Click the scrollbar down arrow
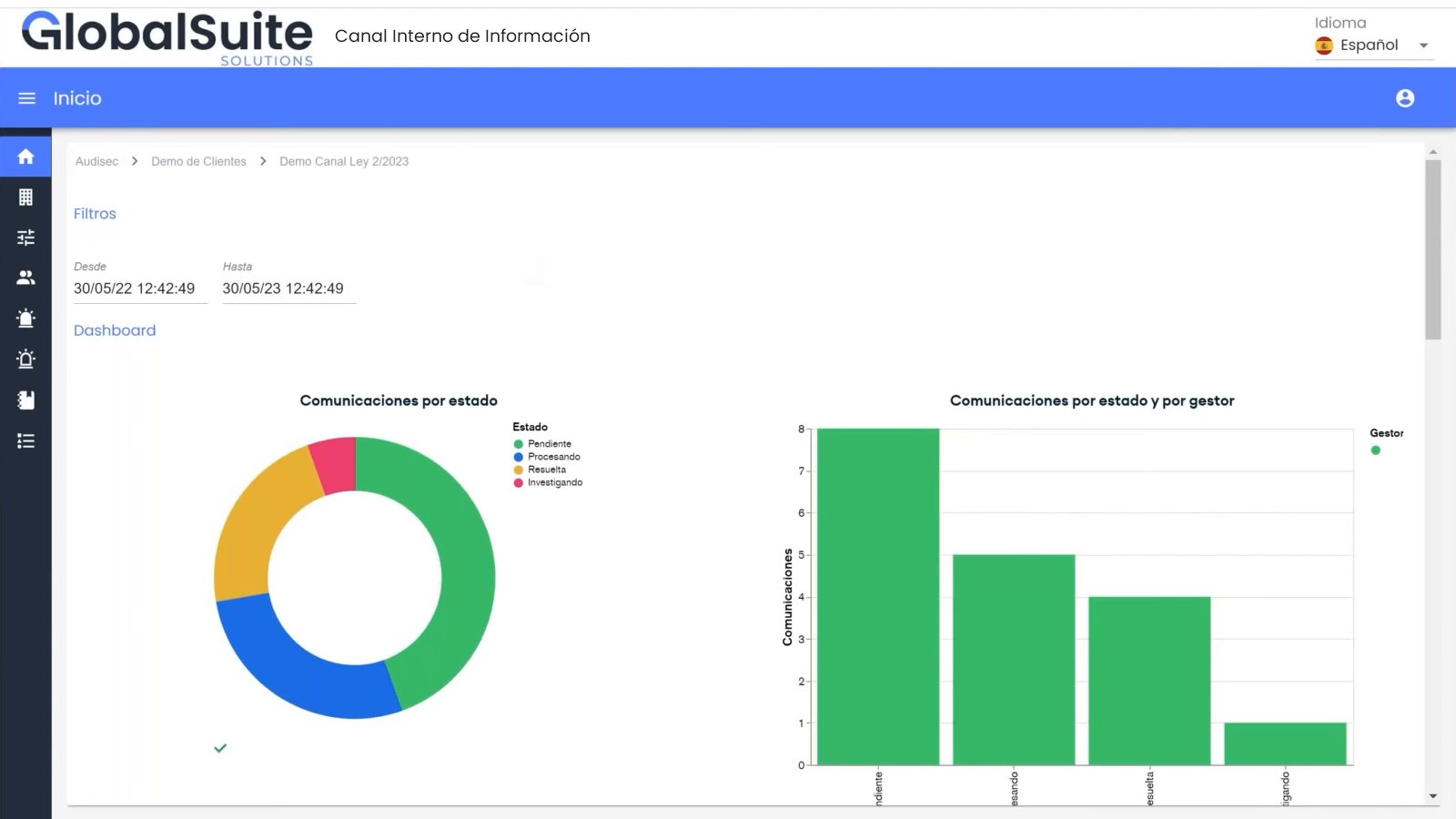The image size is (1456, 819). (x=1433, y=796)
